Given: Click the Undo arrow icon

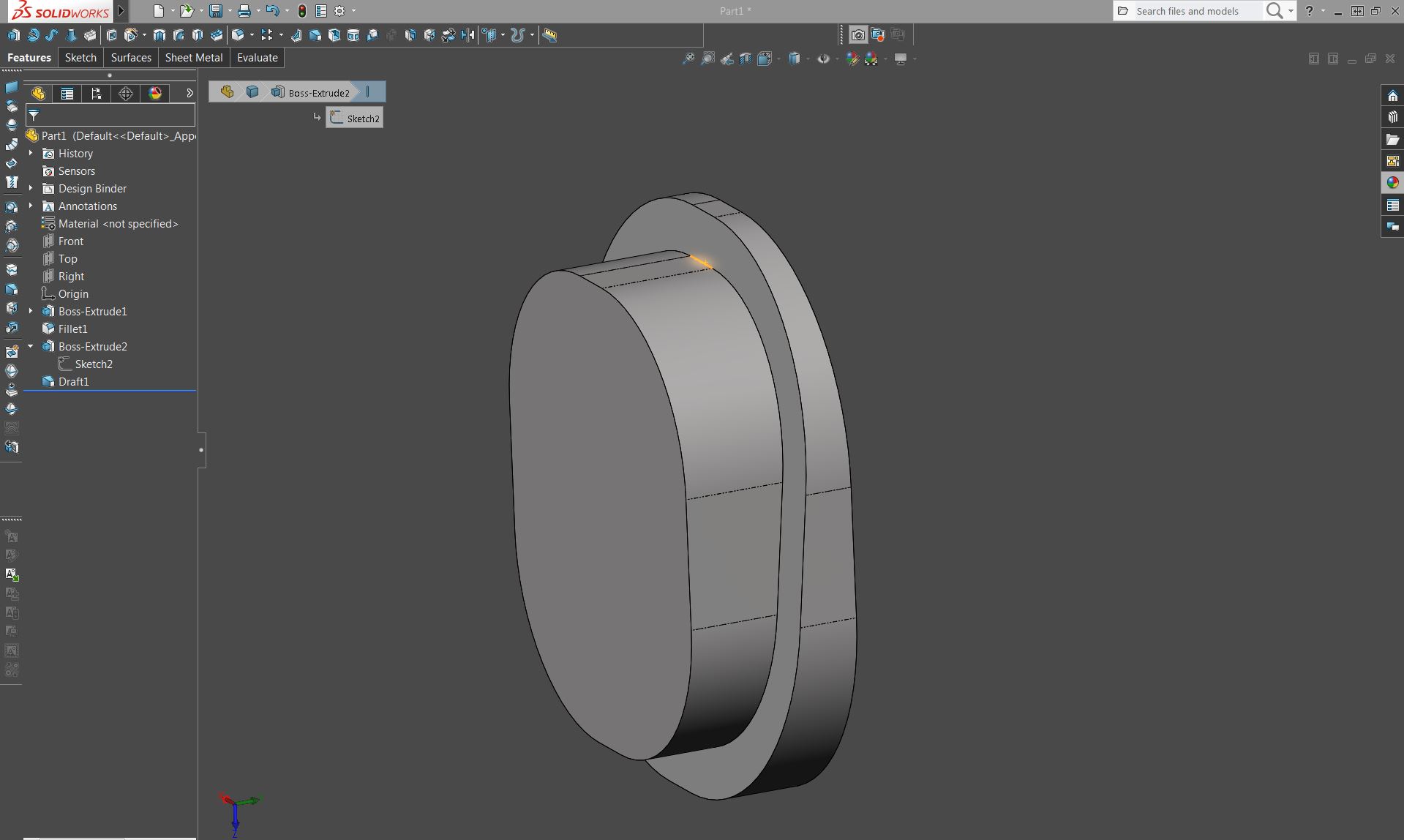Looking at the screenshot, I should pyautogui.click(x=273, y=11).
